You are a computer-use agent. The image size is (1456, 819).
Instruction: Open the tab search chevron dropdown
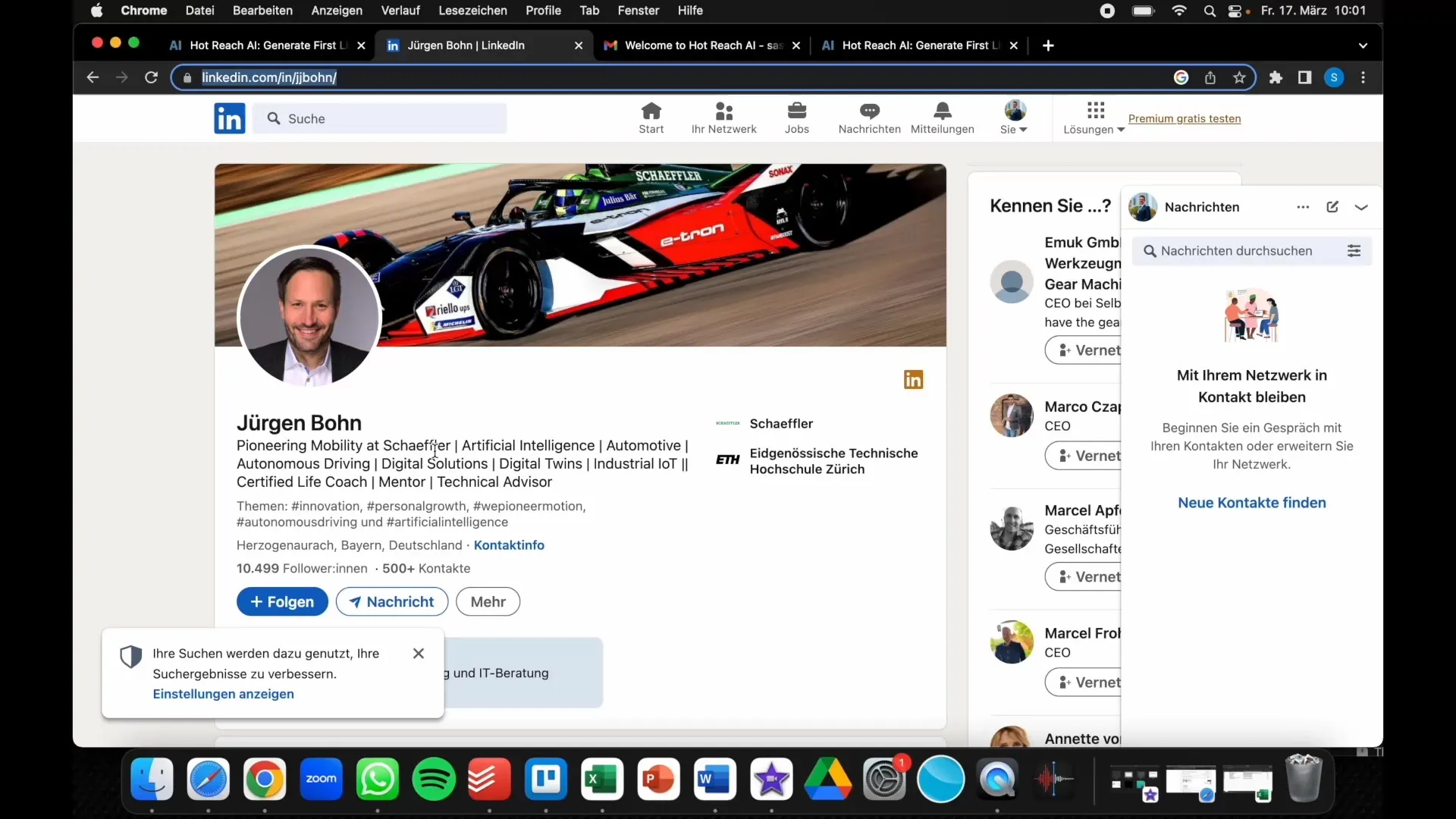1363,45
